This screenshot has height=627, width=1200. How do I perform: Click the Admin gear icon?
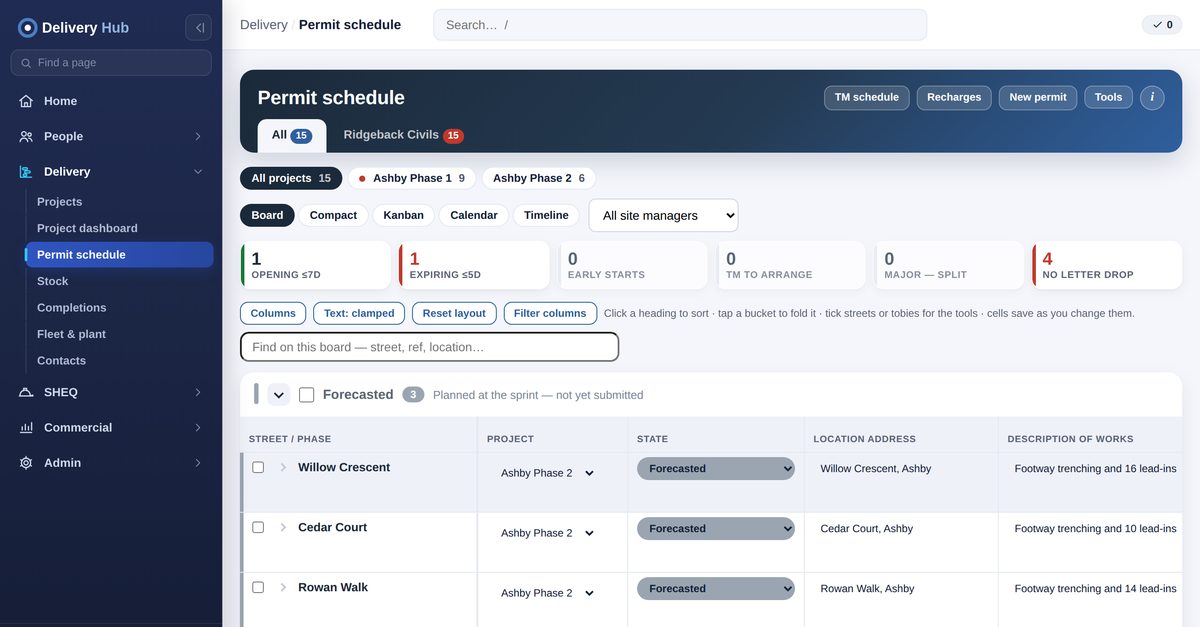pos(26,463)
